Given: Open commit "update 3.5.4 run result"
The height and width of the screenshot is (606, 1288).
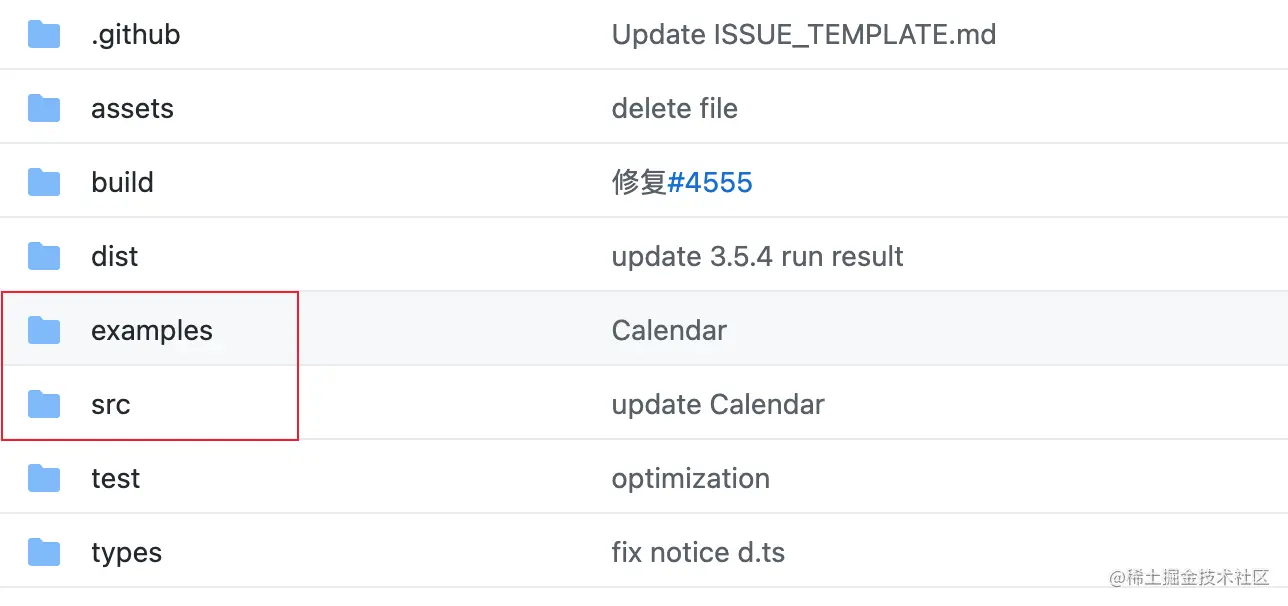Looking at the screenshot, I should pos(758,257).
